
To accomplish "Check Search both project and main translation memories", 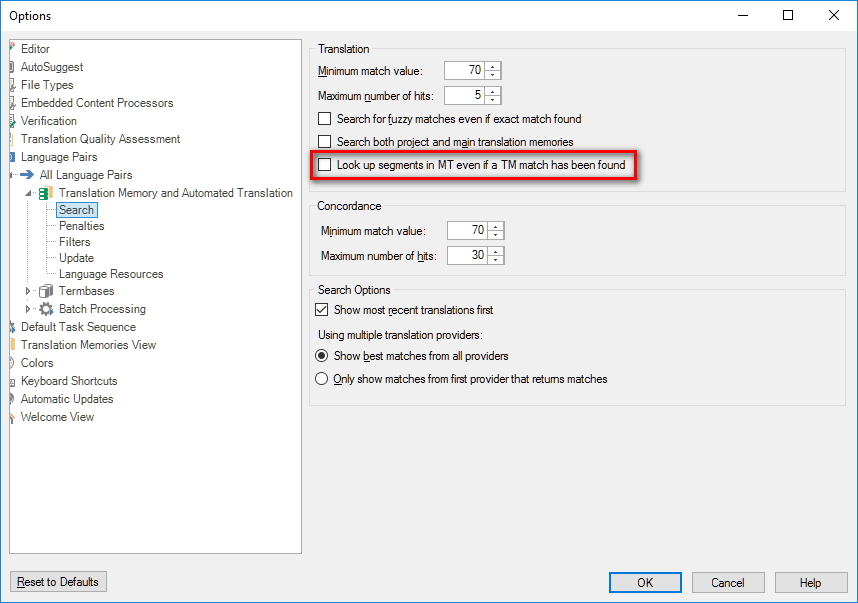I will coord(324,142).
